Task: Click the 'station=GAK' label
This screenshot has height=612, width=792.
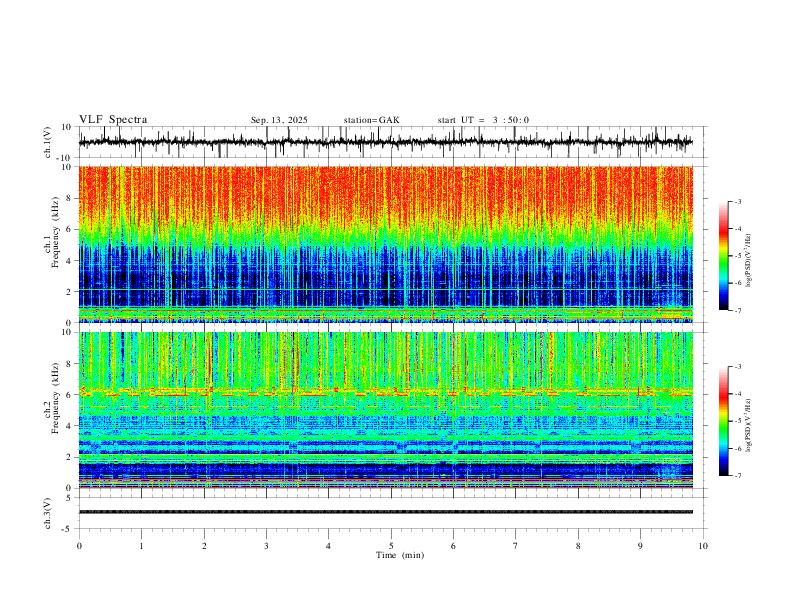Action: tap(371, 120)
